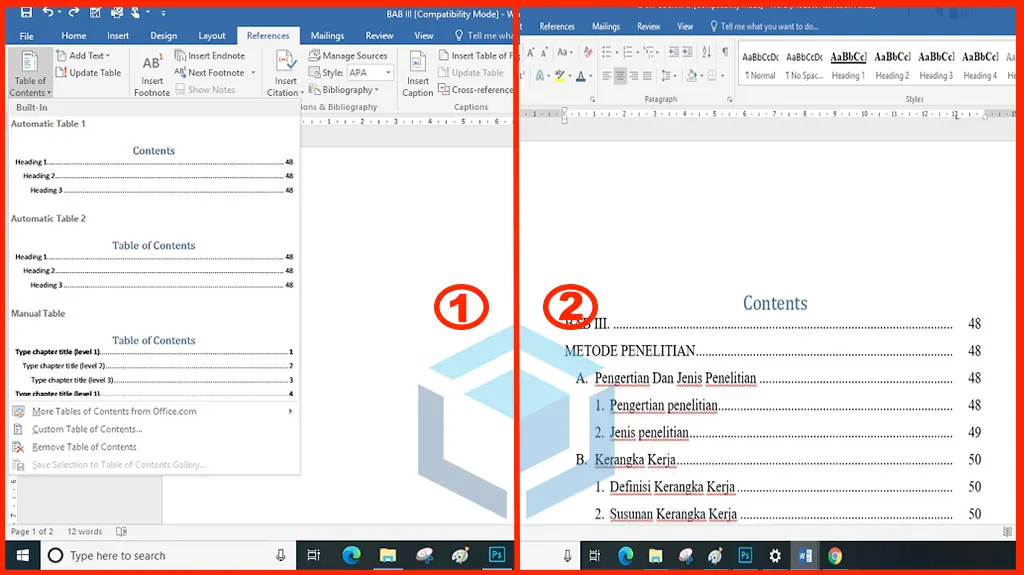Click Page 1 of 2 in status bar

[x=32, y=532]
